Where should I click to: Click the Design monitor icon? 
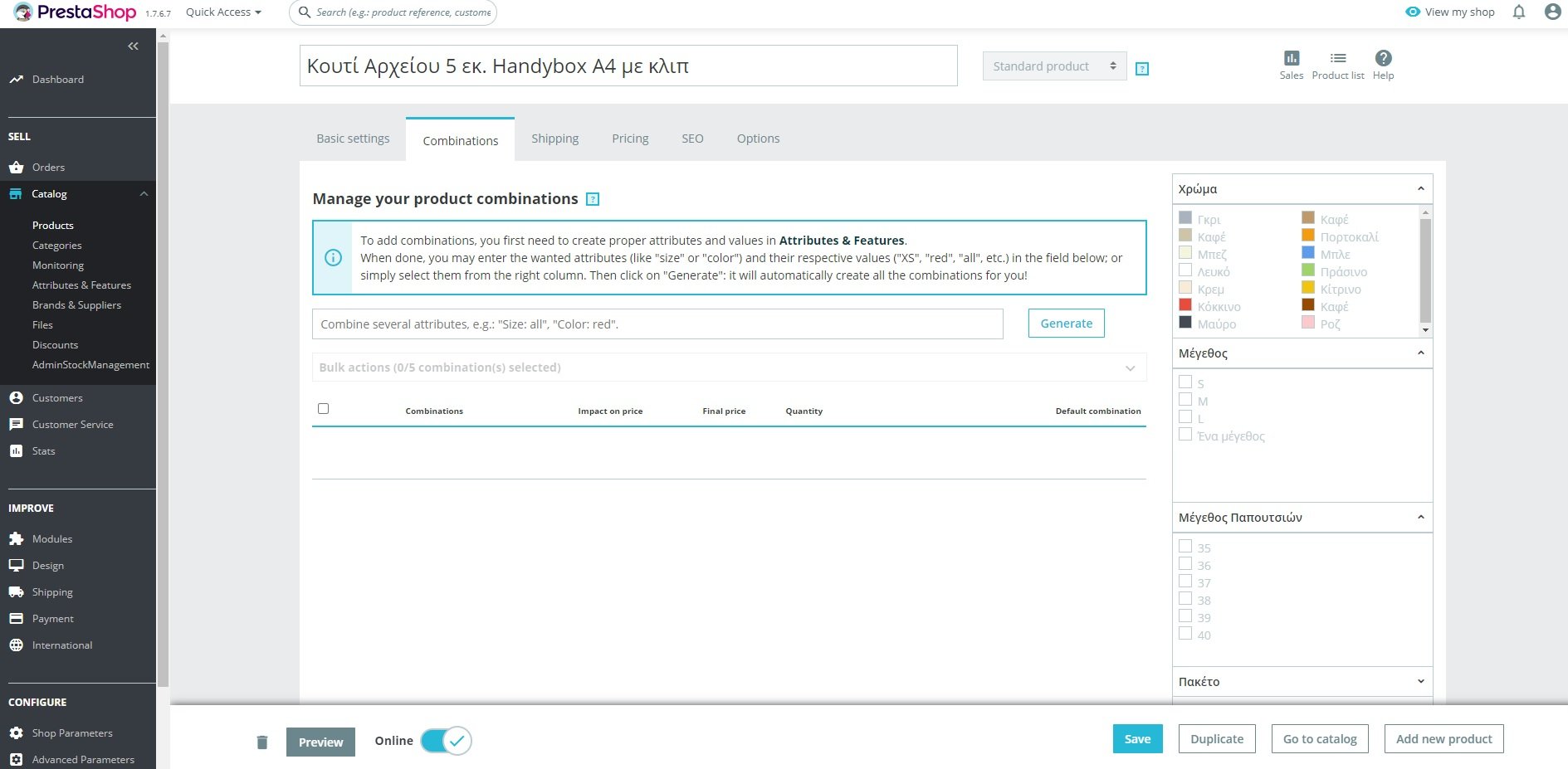point(16,566)
